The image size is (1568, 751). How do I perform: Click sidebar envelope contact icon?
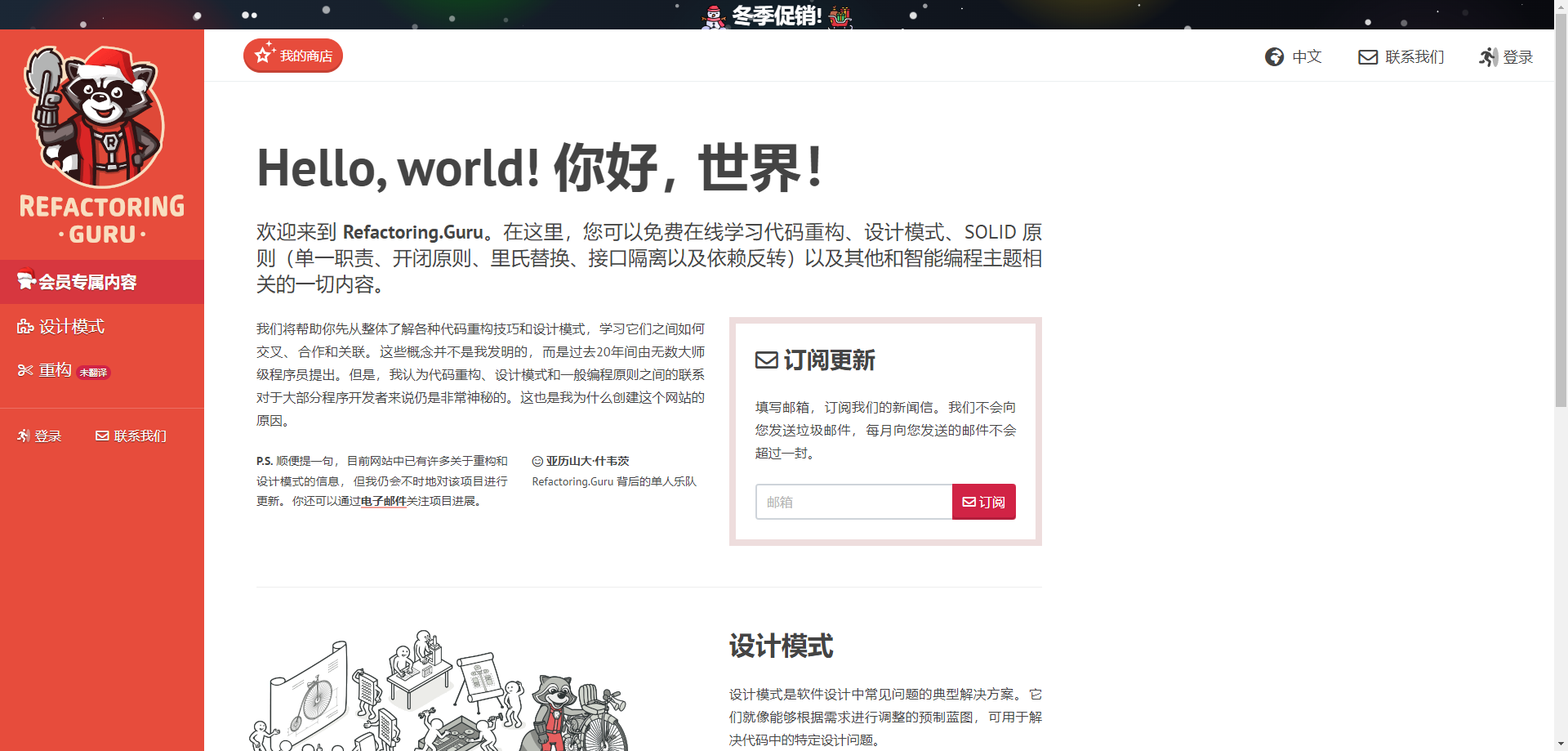pyautogui.click(x=102, y=436)
